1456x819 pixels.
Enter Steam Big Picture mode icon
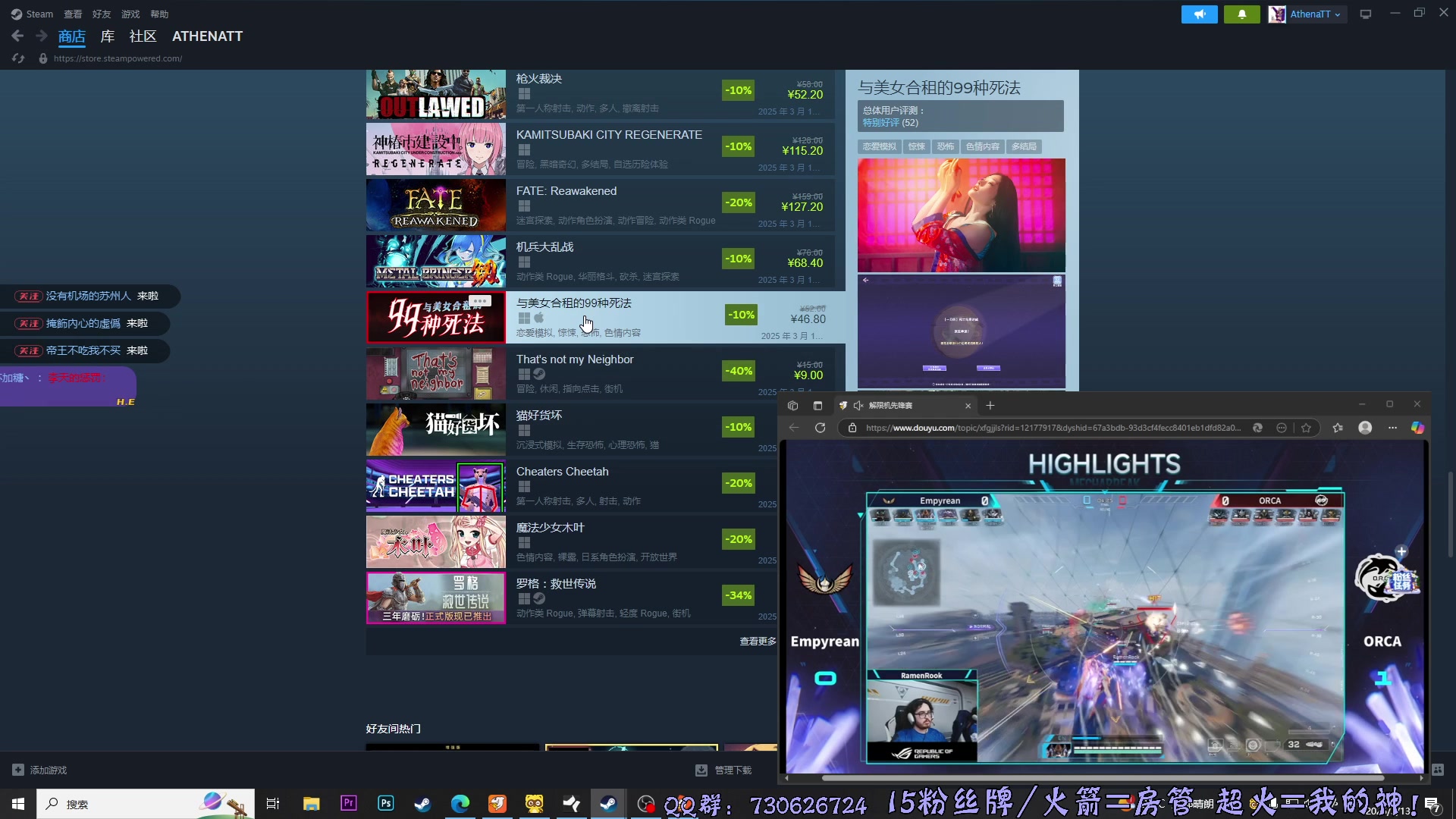1366,14
